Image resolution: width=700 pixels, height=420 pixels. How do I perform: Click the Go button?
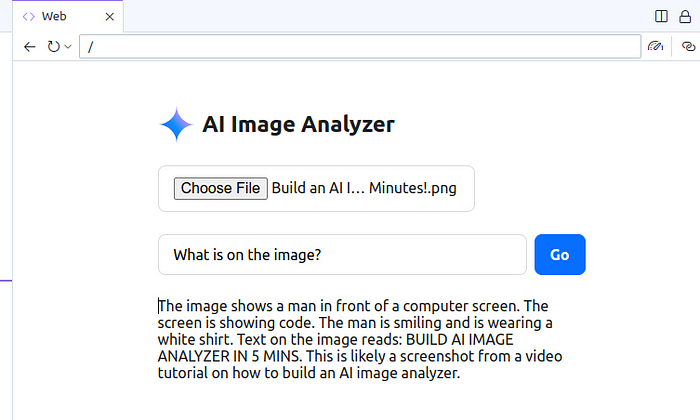(560, 254)
